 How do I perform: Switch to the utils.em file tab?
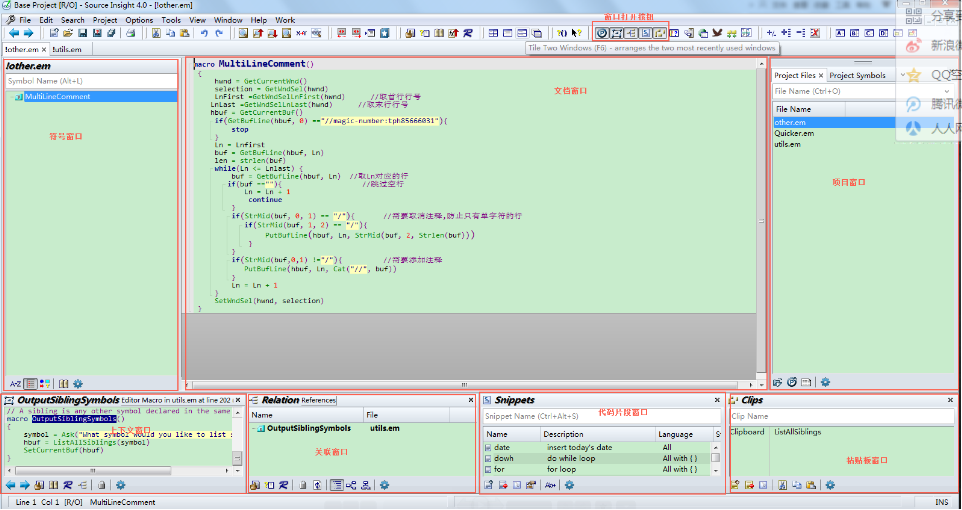tap(67, 48)
